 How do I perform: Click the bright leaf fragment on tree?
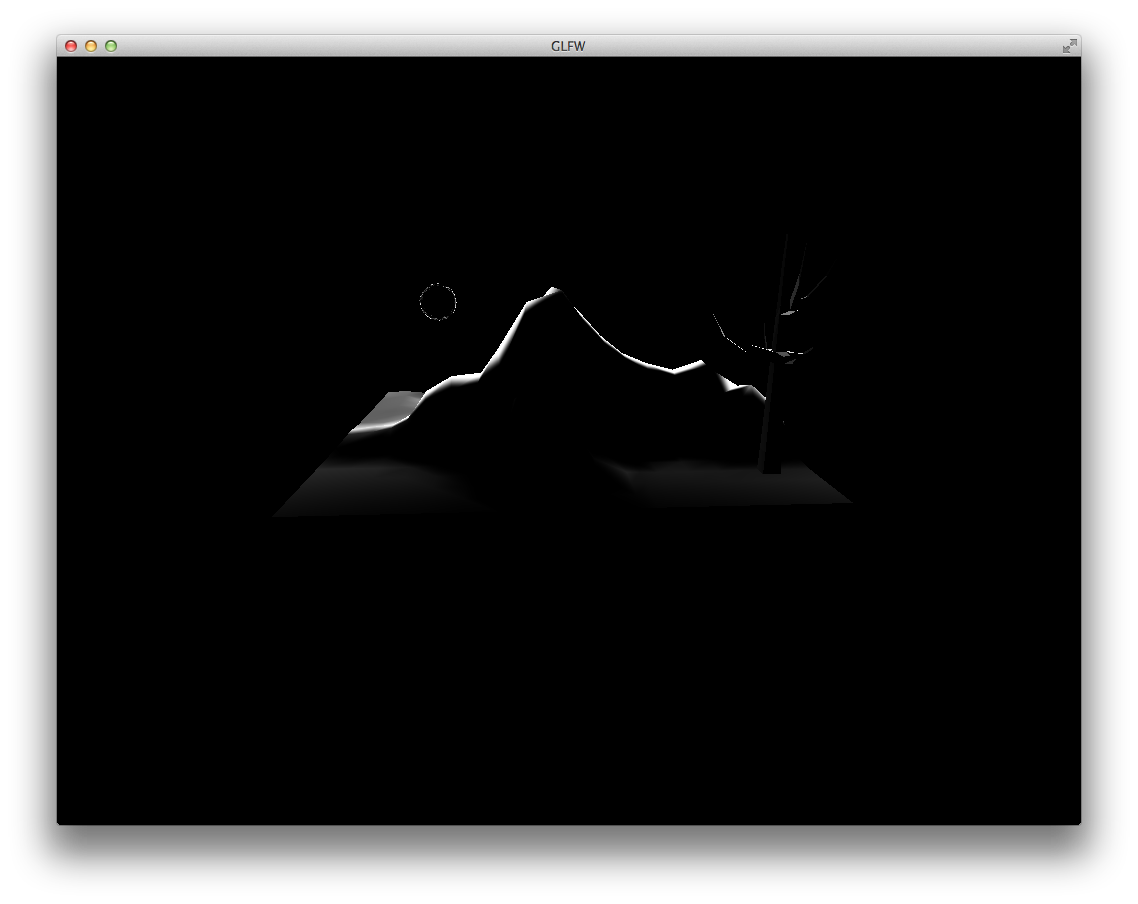pos(789,313)
